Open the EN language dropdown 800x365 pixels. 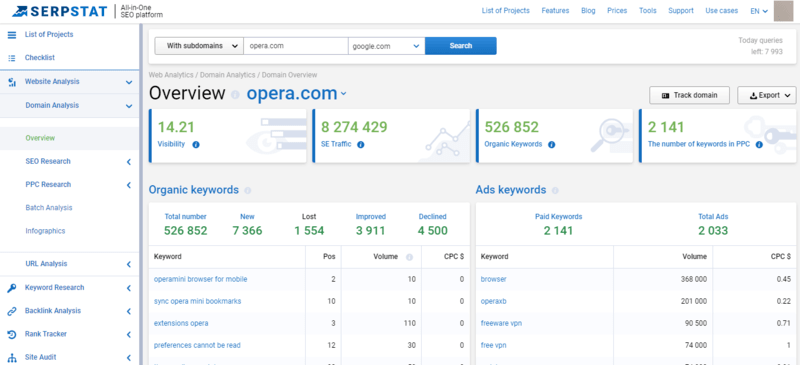pos(759,11)
